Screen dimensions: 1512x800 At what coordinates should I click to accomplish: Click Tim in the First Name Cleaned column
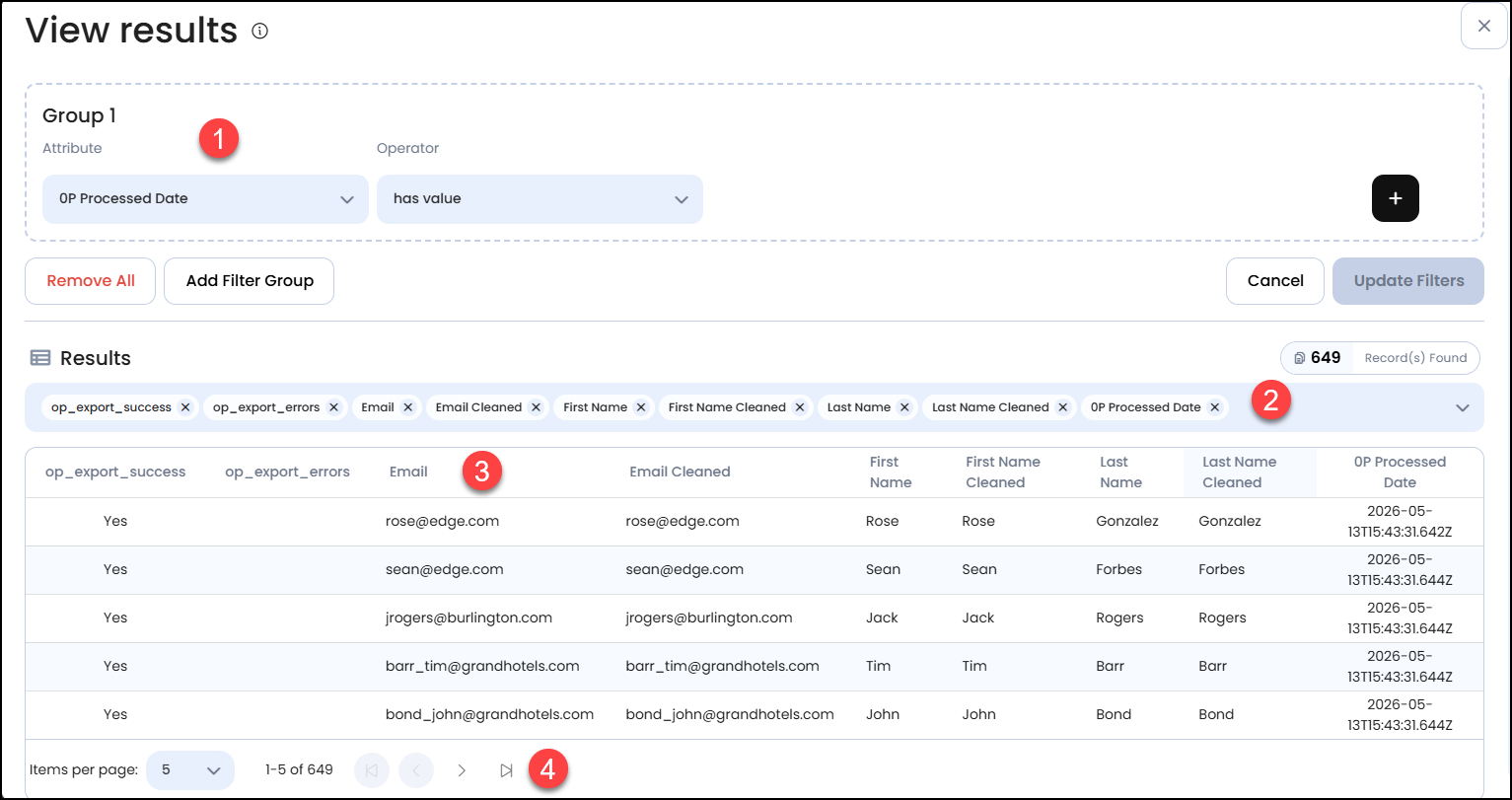point(974,666)
